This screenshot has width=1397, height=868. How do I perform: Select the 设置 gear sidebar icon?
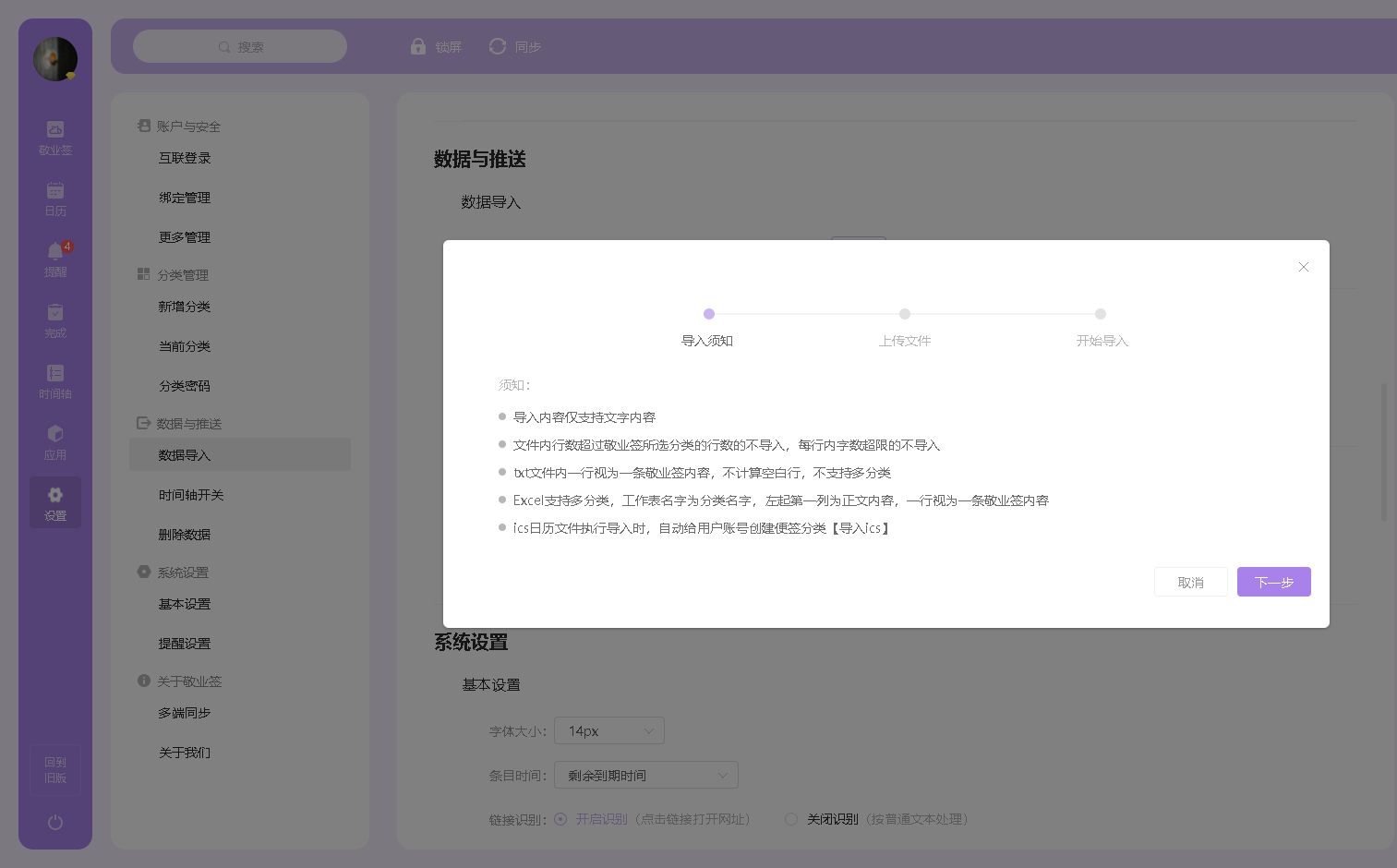point(55,502)
